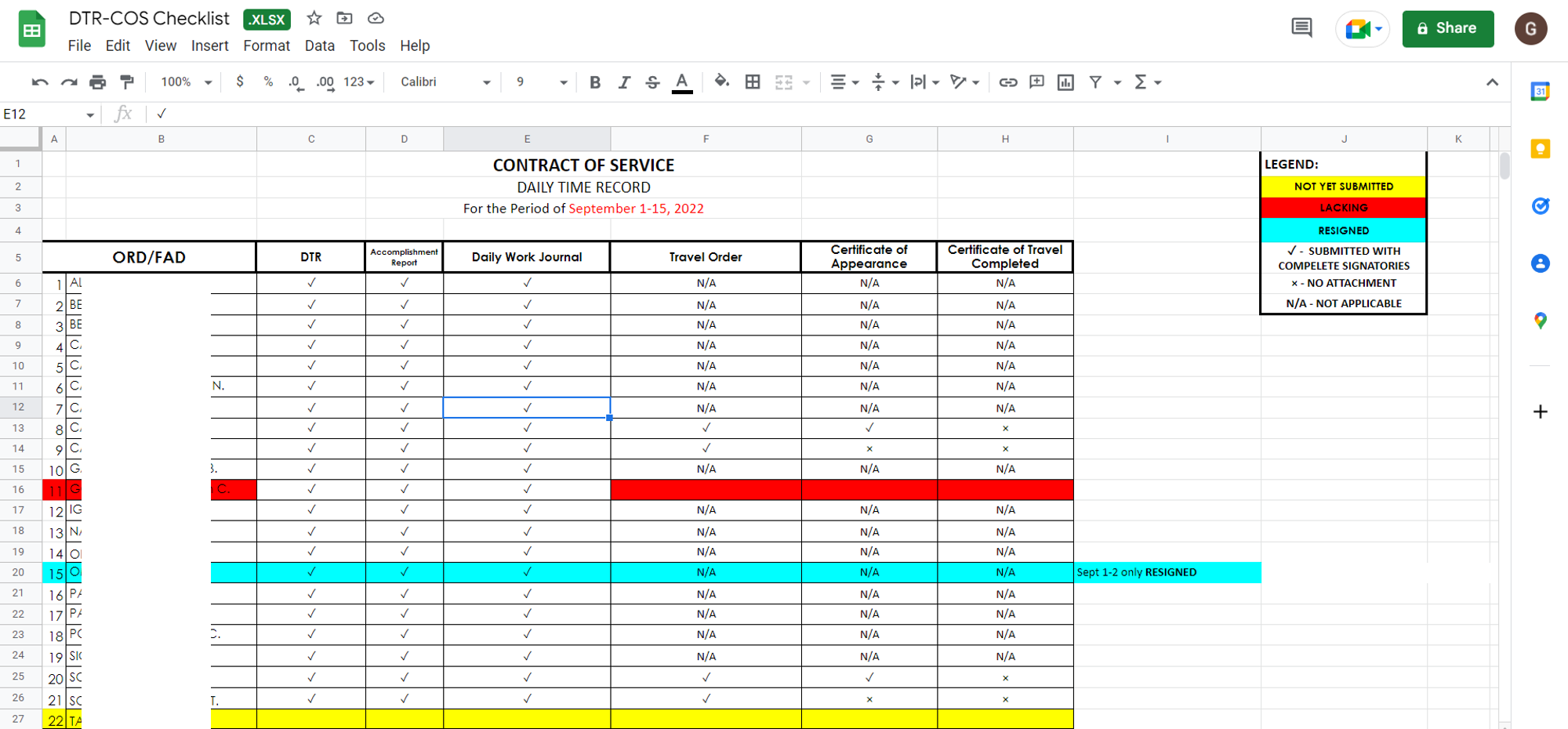Toggle strikethrough formatting
The width and height of the screenshot is (1568, 729).
click(652, 82)
